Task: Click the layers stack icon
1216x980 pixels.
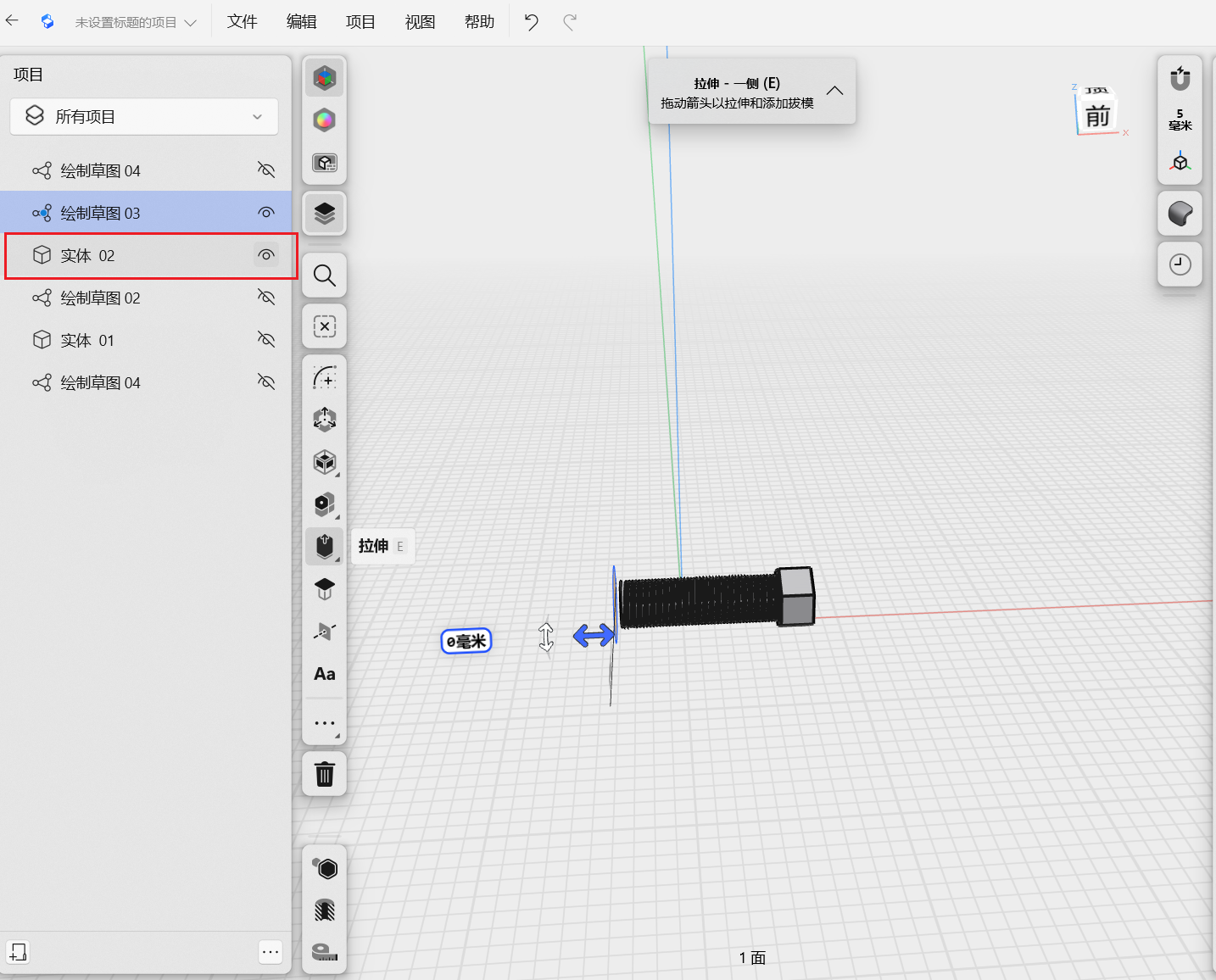Action: tap(324, 214)
